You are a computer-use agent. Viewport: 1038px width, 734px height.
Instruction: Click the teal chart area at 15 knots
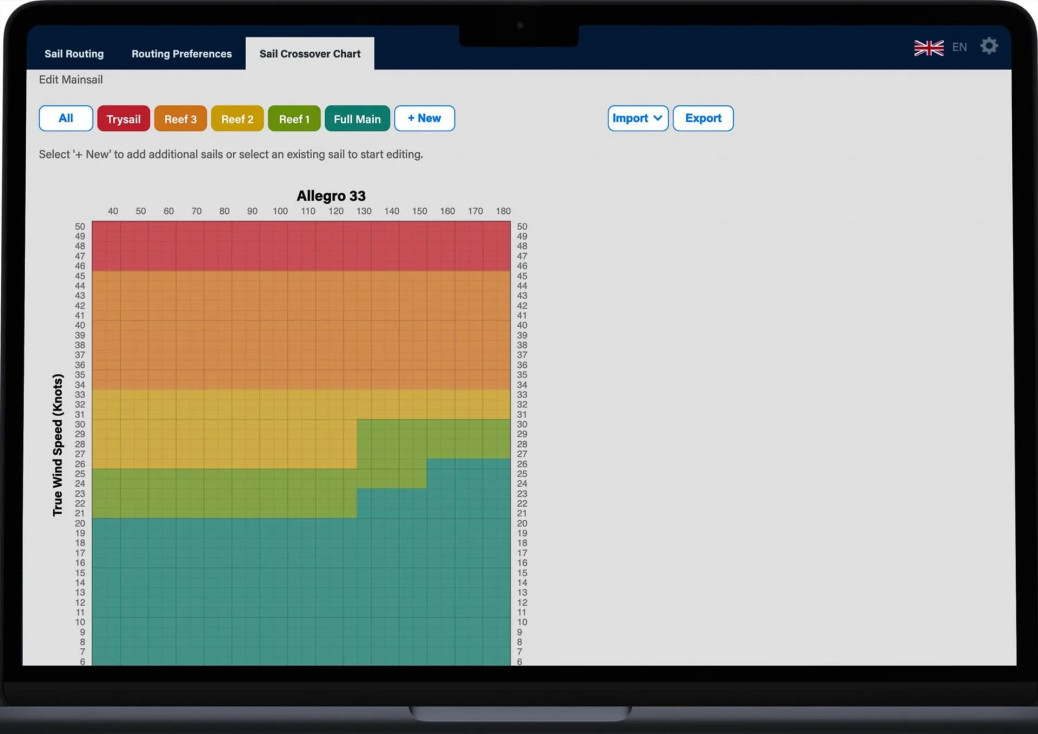pos(300,573)
